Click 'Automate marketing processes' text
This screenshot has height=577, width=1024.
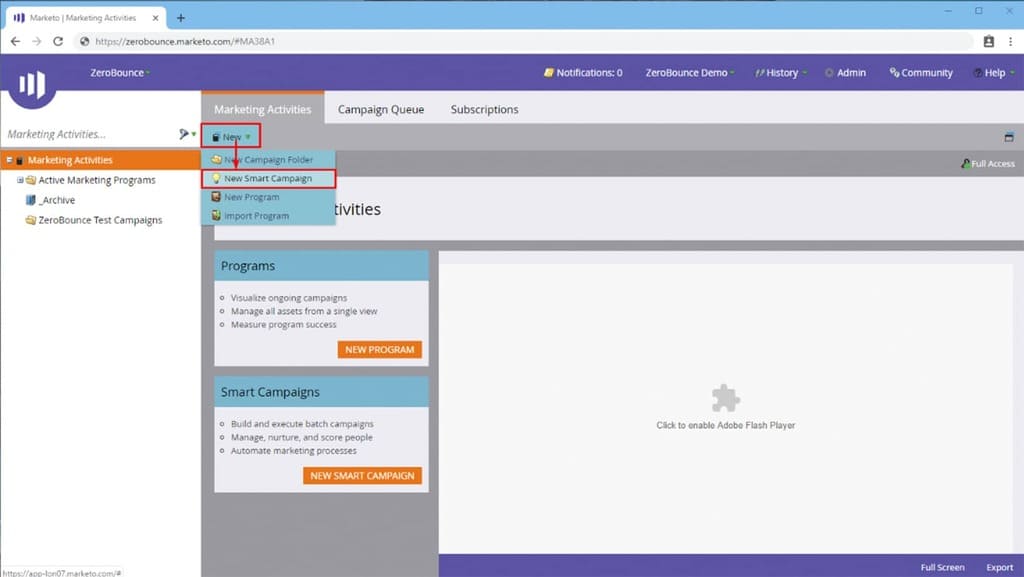293,450
